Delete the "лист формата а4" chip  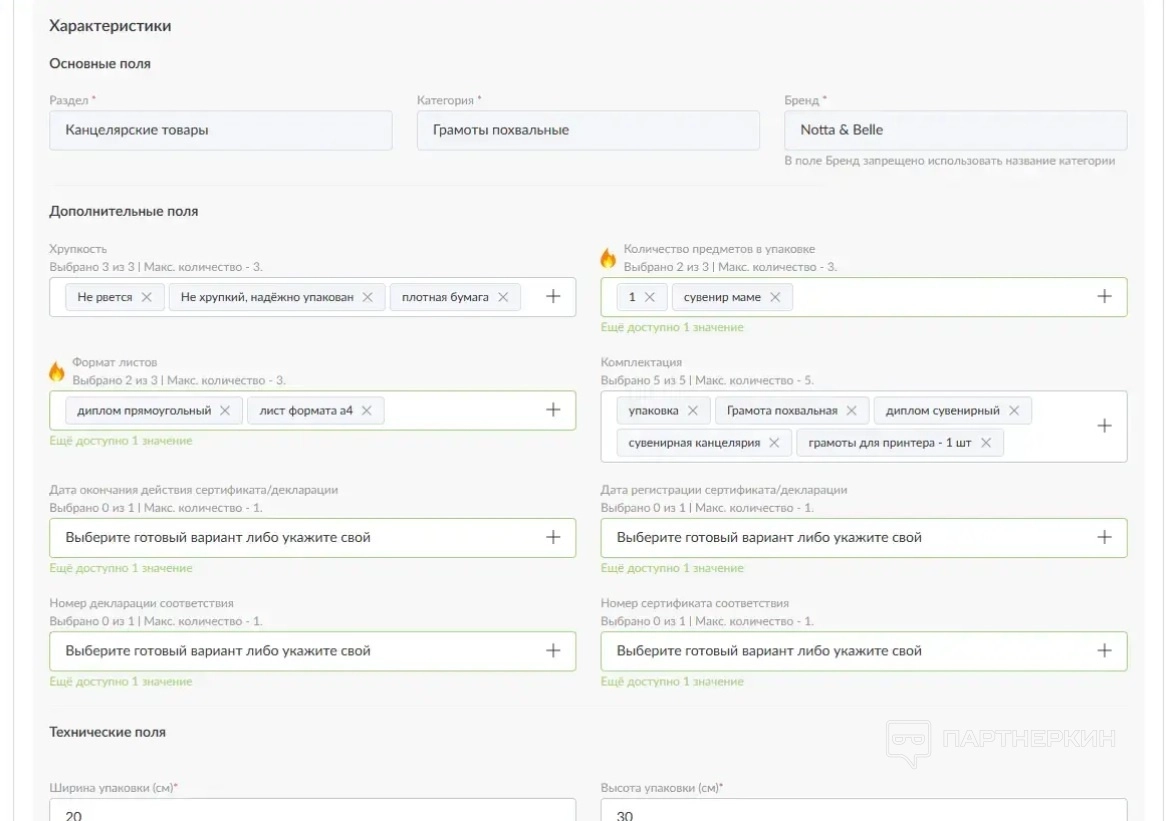point(367,410)
